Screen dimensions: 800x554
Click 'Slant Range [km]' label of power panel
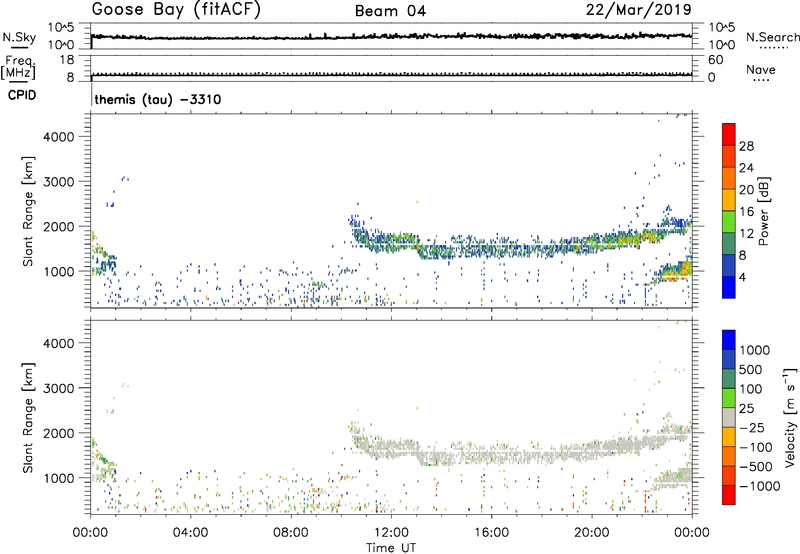[x=28, y=211]
